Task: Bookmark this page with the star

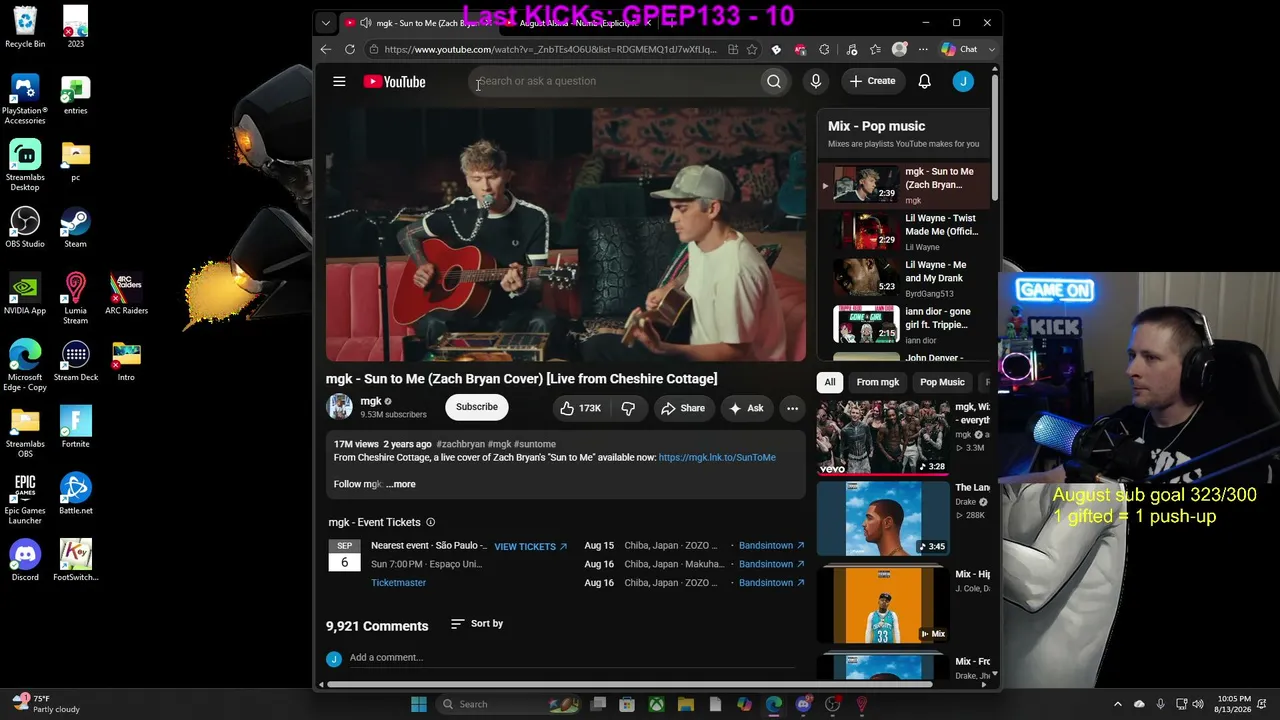Action: 752,49
